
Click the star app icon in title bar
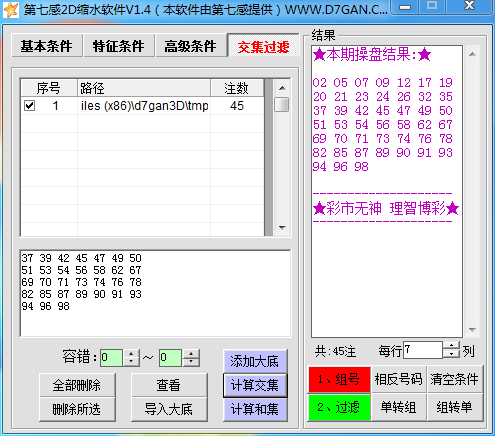pos(11,10)
